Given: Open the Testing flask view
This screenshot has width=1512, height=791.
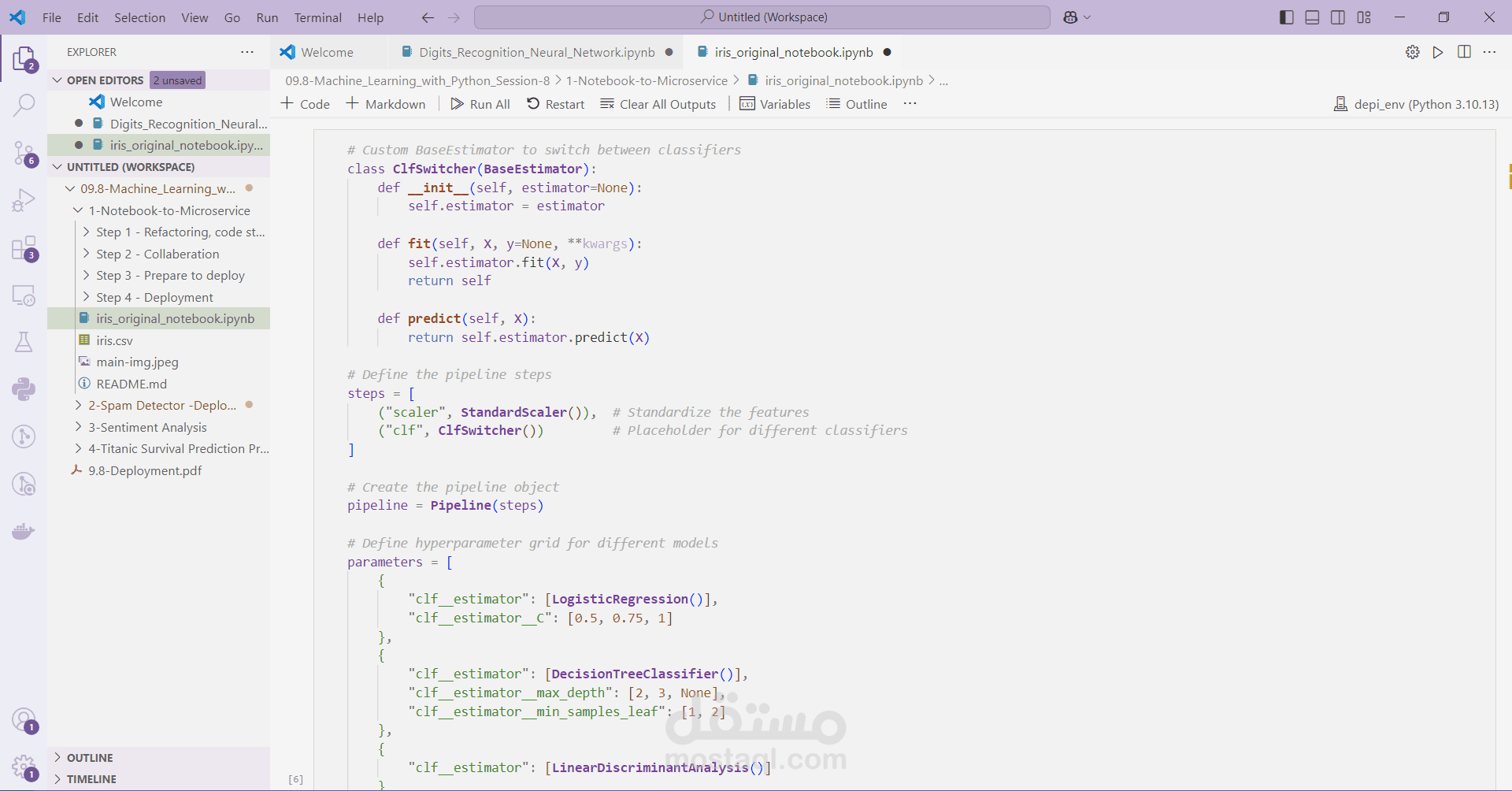Looking at the screenshot, I should point(24,342).
